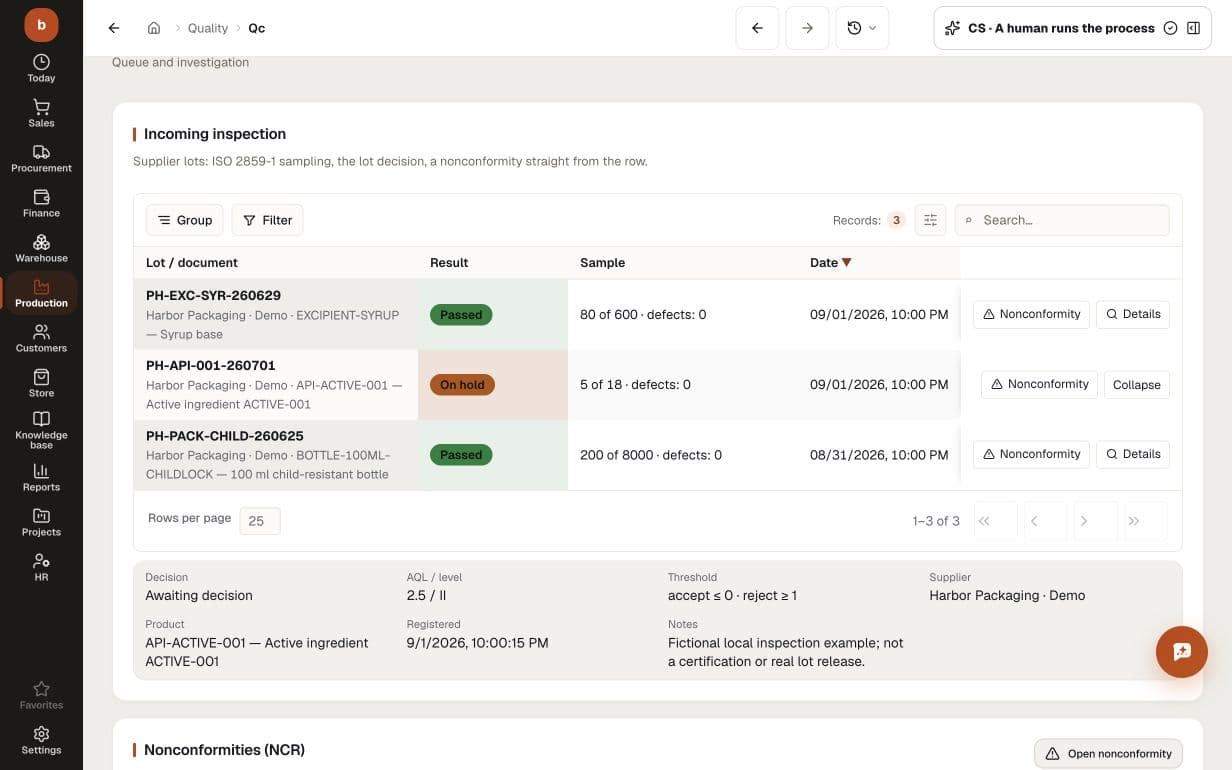Click the On hold status badge

pos(462,385)
